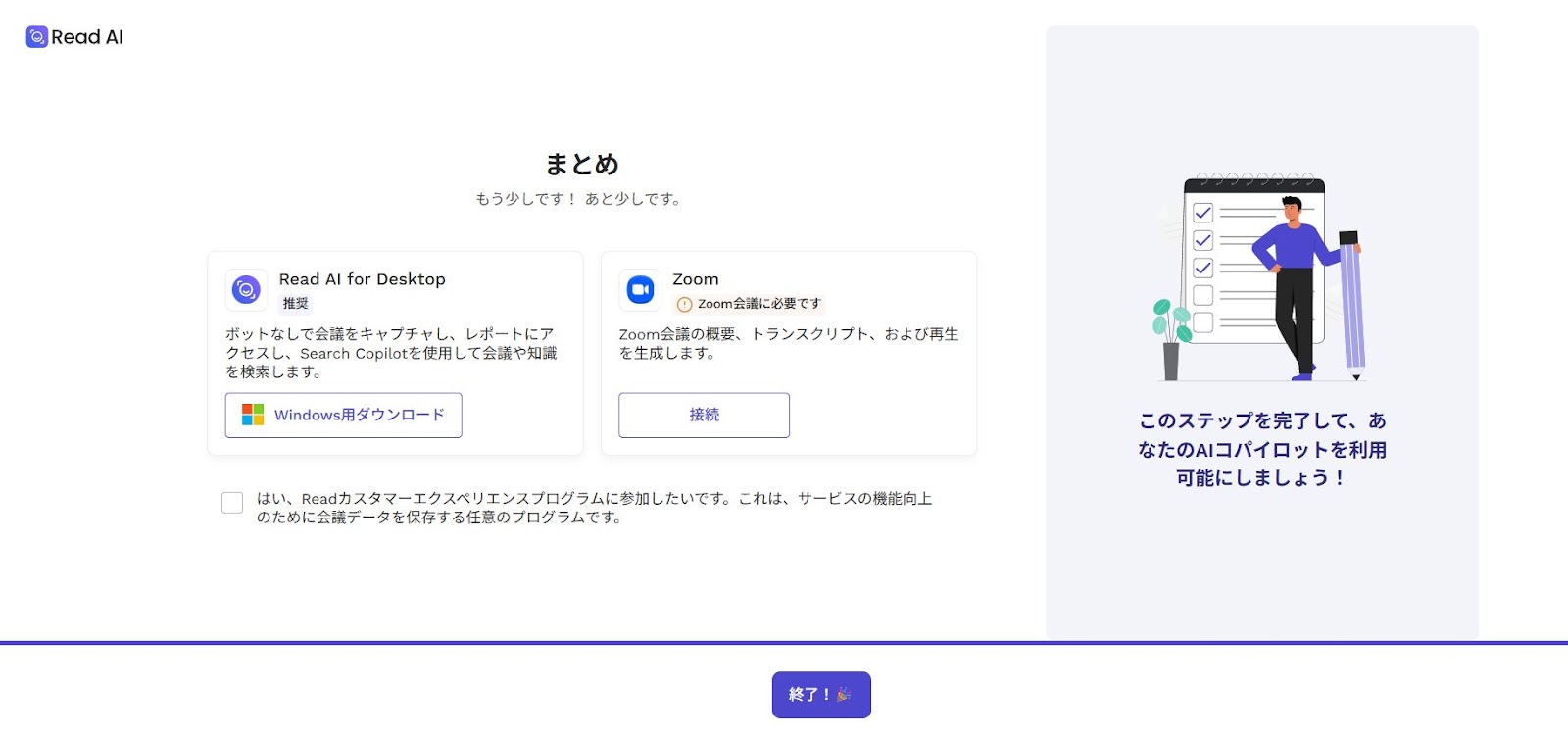Enable the Readカスタマーエクスペリエンスプログラム checkbox

[232, 503]
